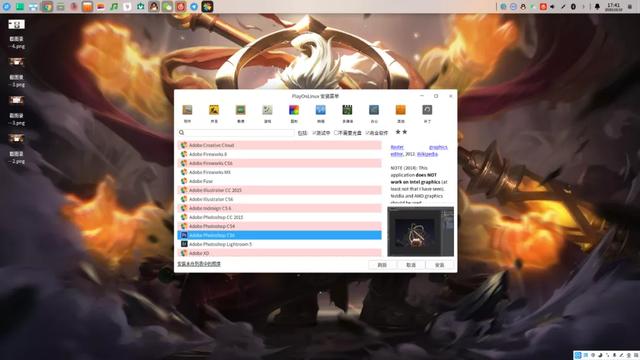Open the 17:41 clock in the top panel
The height and width of the screenshot is (360, 640).
click(613, 7)
